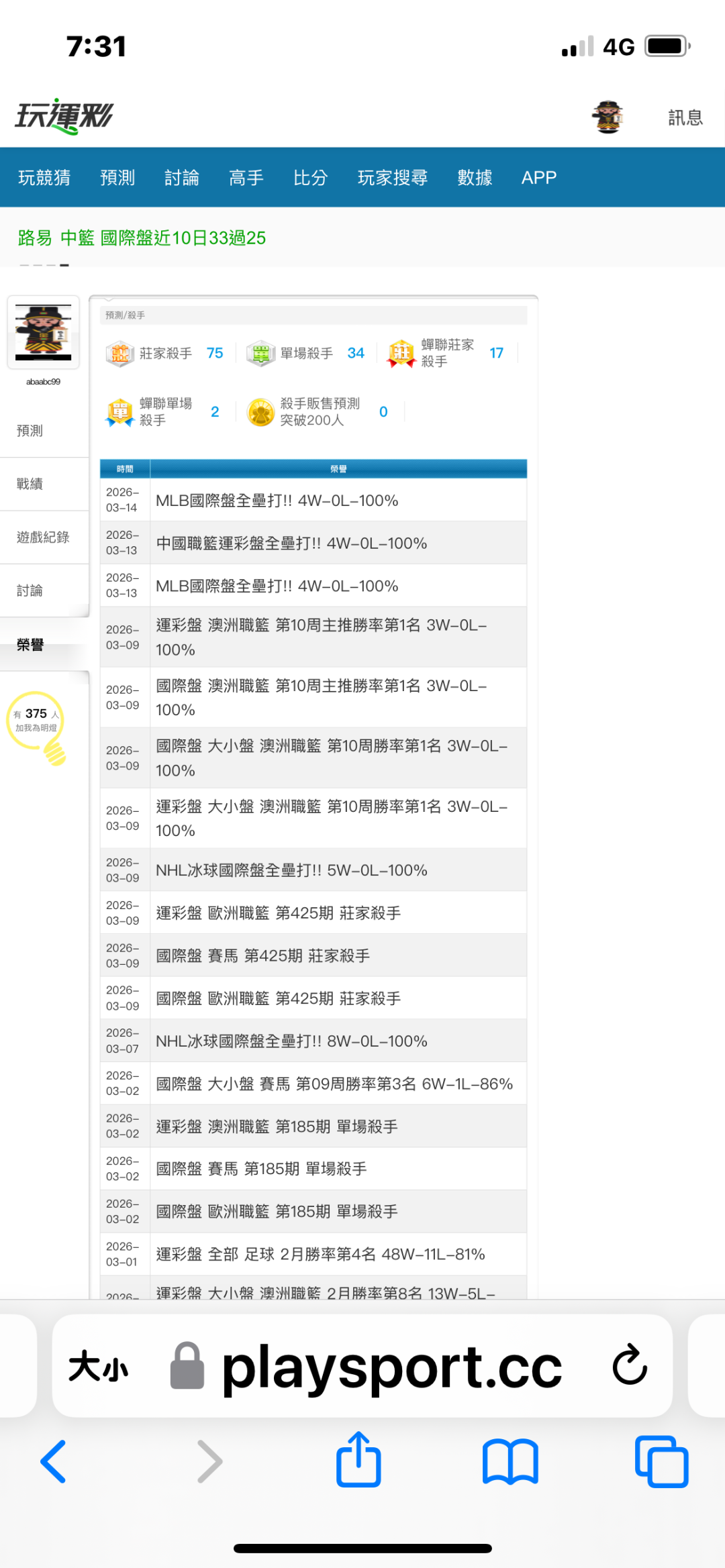
Task: Select the NHL冰球國際盤全壘打 5W-0L row
Action: 313,870
